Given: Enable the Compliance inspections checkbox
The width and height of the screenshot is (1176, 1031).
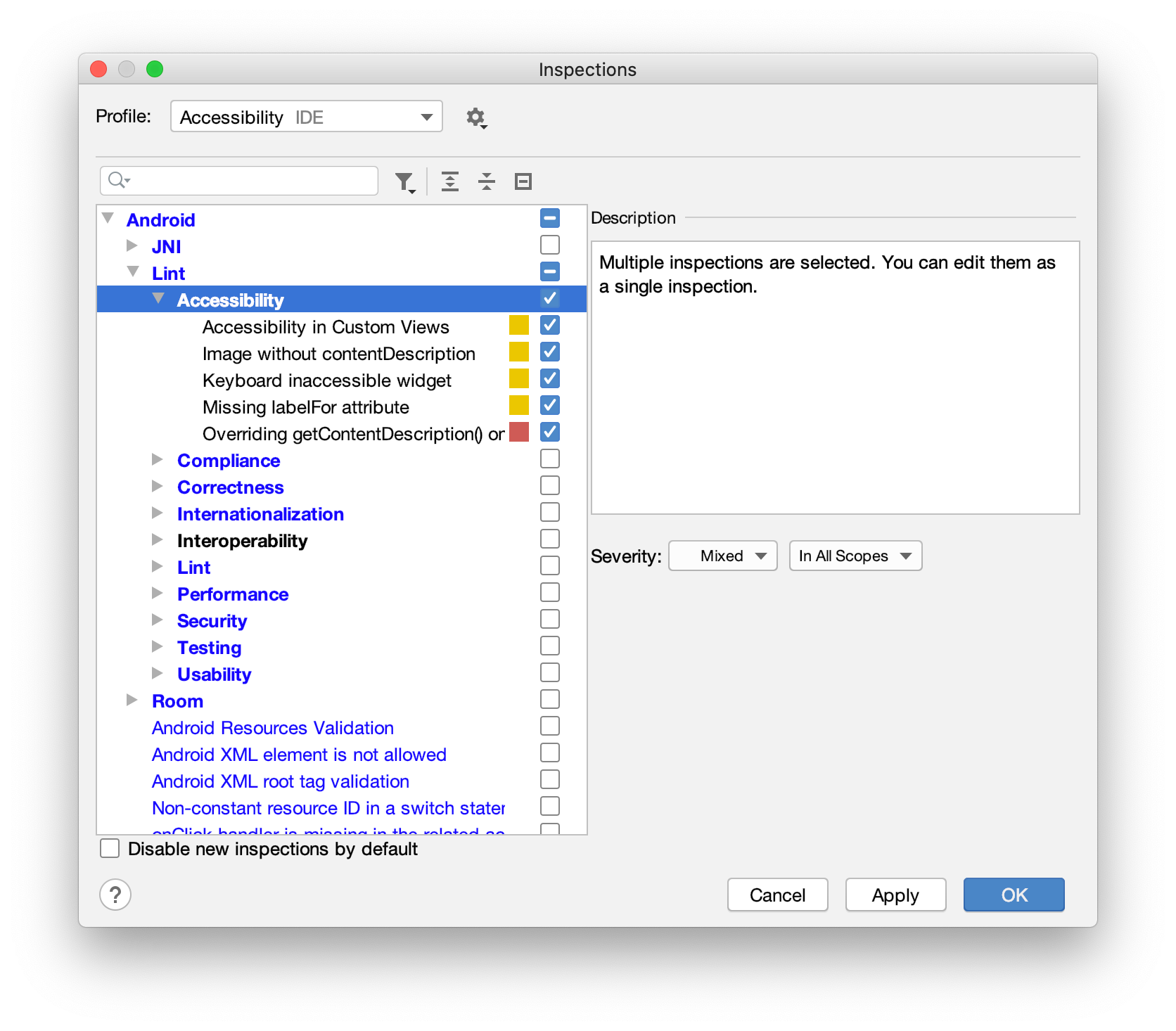Looking at the screenshot, I should 550,459.
